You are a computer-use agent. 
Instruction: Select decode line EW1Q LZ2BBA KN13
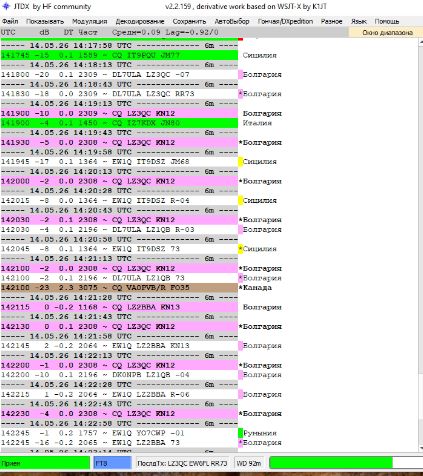click(x=119, y=346)
